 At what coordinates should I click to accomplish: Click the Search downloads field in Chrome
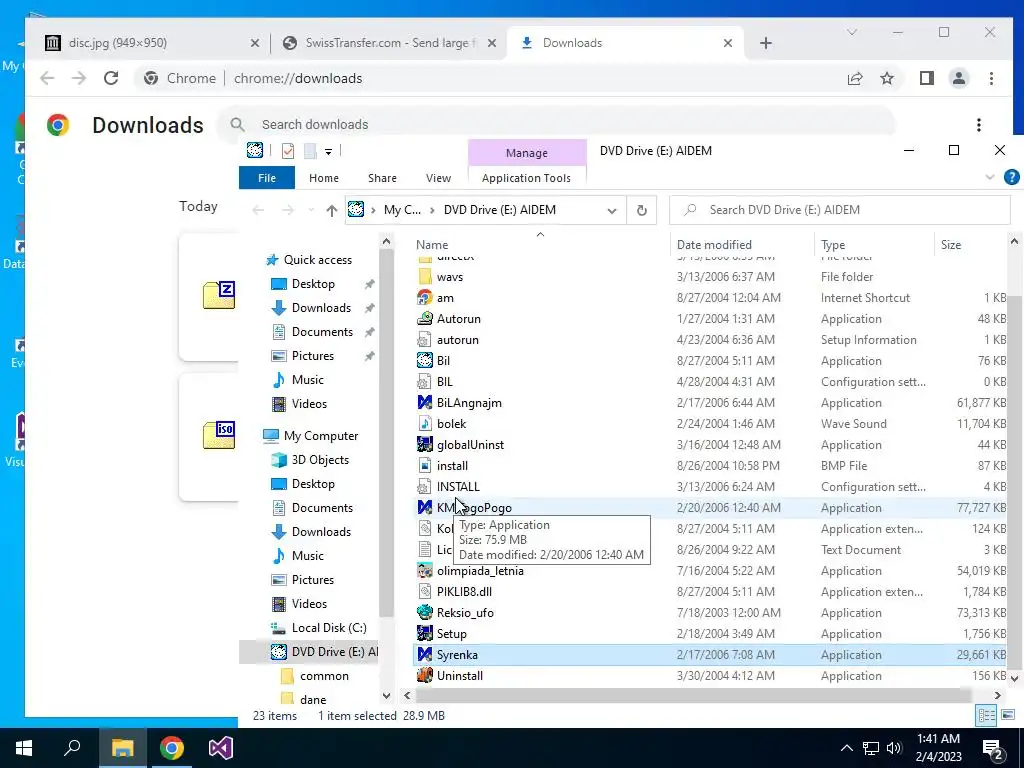(556, 125)
